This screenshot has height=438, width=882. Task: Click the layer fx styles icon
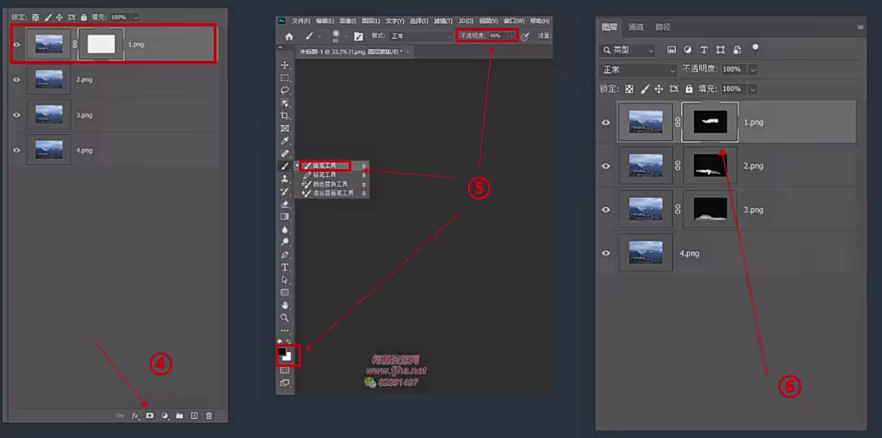tap(135, 415)
